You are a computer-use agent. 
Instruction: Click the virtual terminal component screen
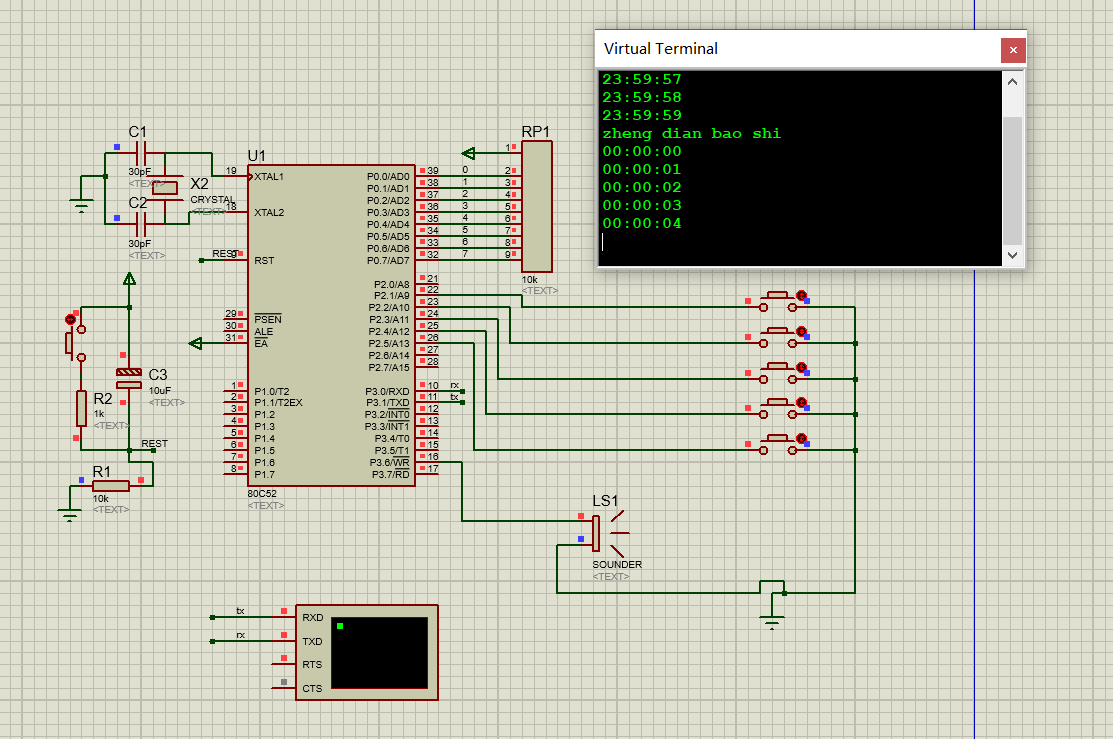coord(380,653)
